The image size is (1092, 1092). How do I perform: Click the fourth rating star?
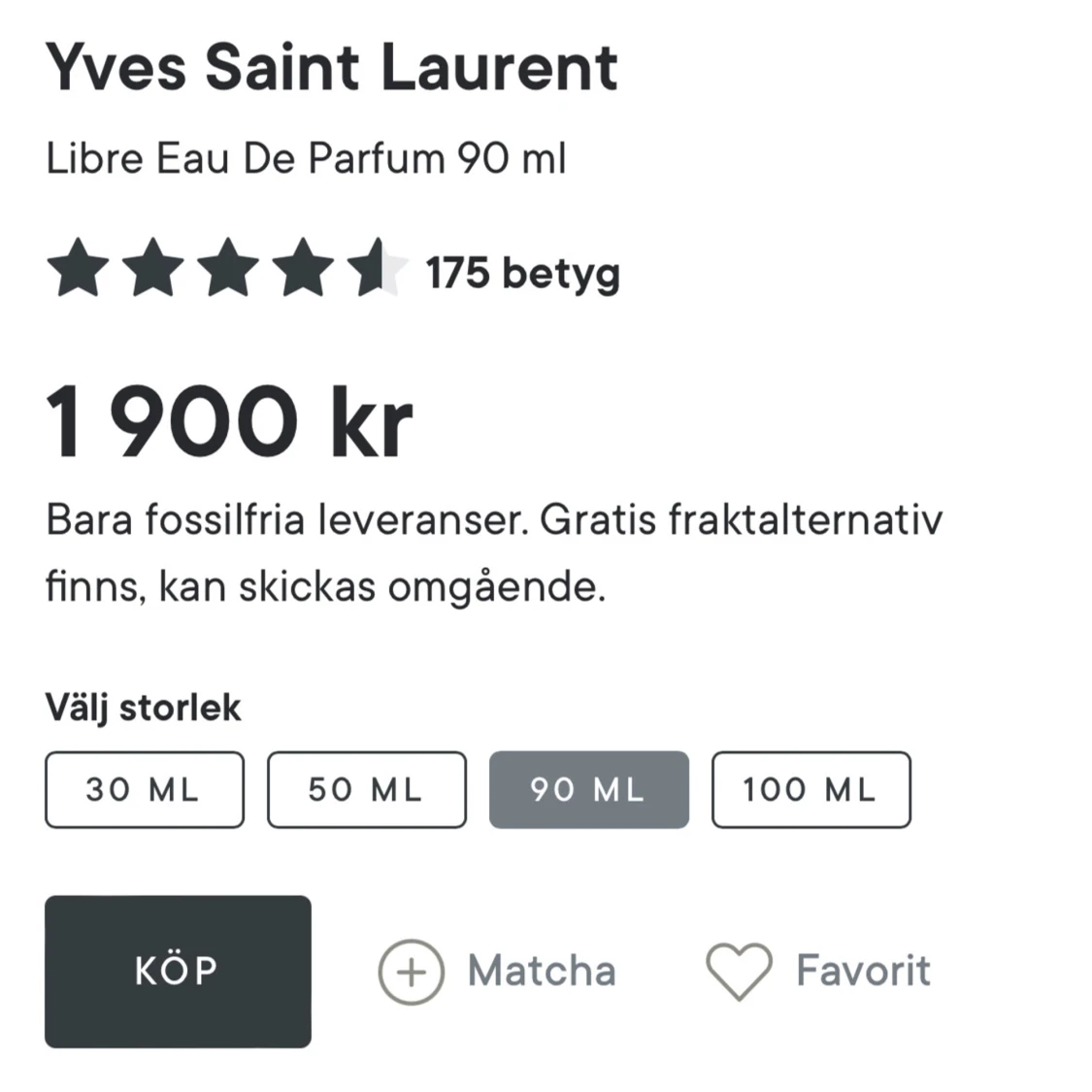coord(302,269)
